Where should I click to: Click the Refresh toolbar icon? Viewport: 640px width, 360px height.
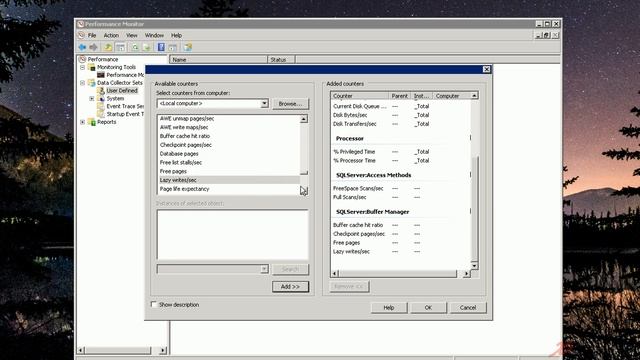click(x=135, y=47)
